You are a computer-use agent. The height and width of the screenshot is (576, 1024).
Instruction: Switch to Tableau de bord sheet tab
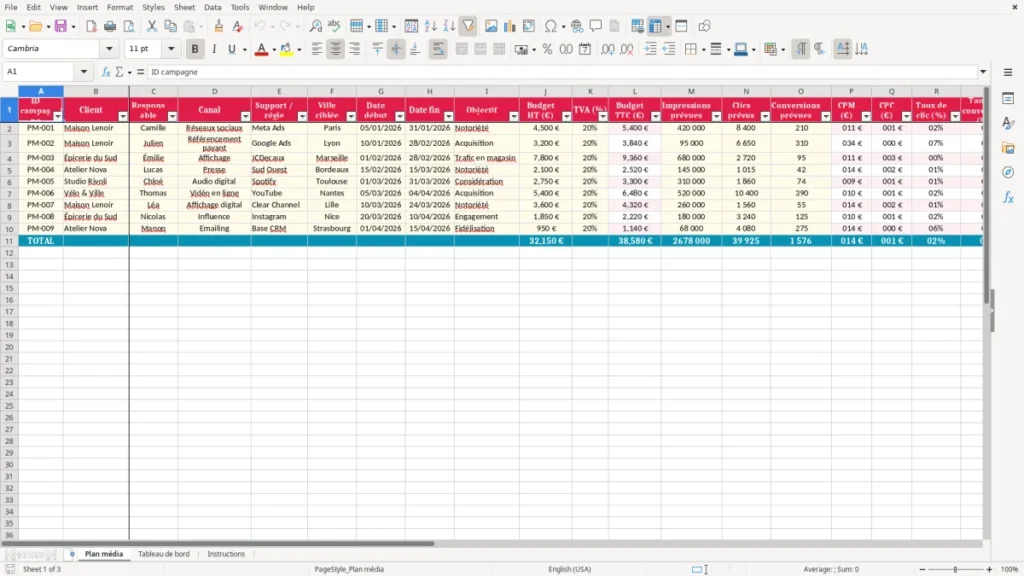164,554
